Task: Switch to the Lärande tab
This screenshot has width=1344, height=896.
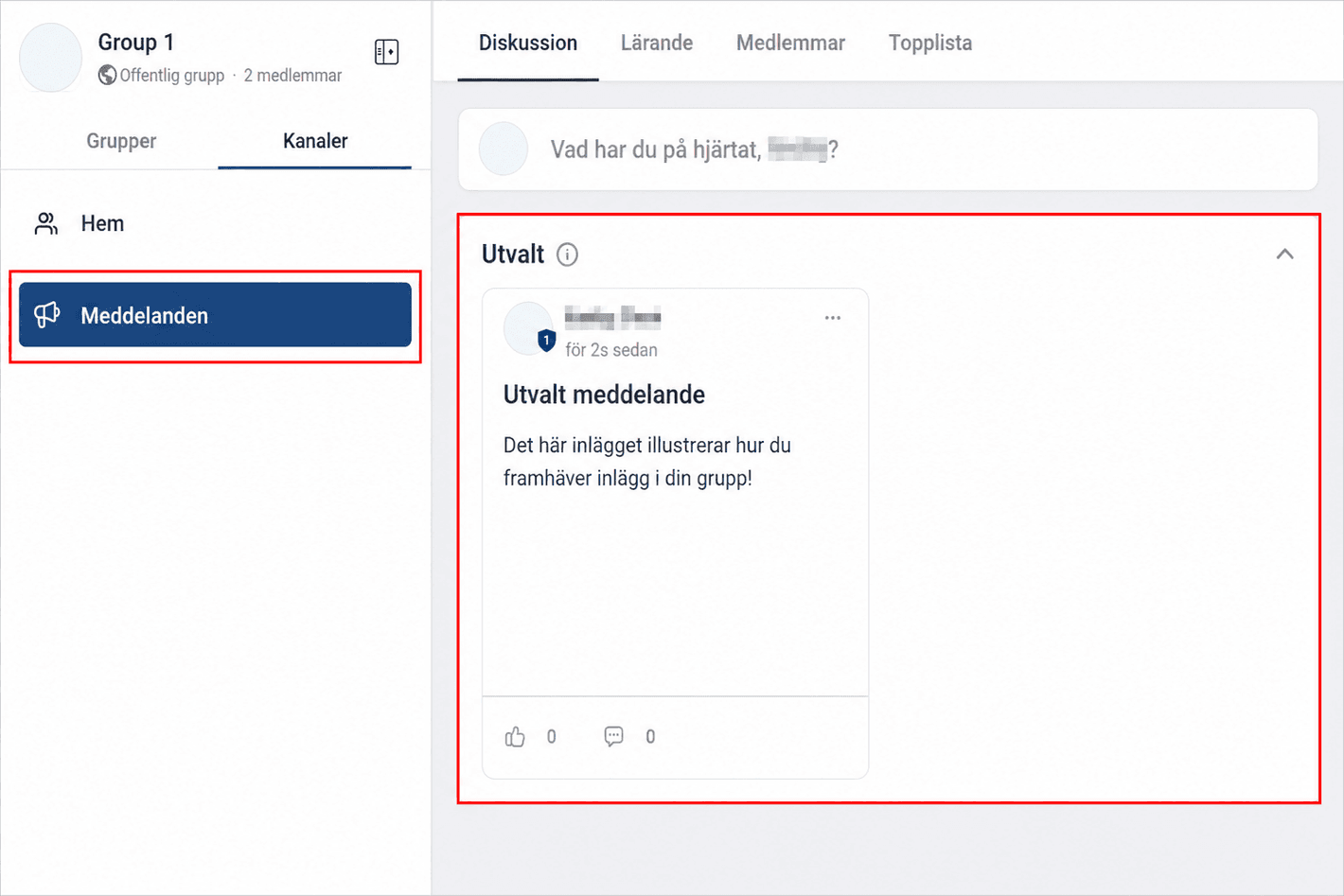Action: [x=657, y=43]
